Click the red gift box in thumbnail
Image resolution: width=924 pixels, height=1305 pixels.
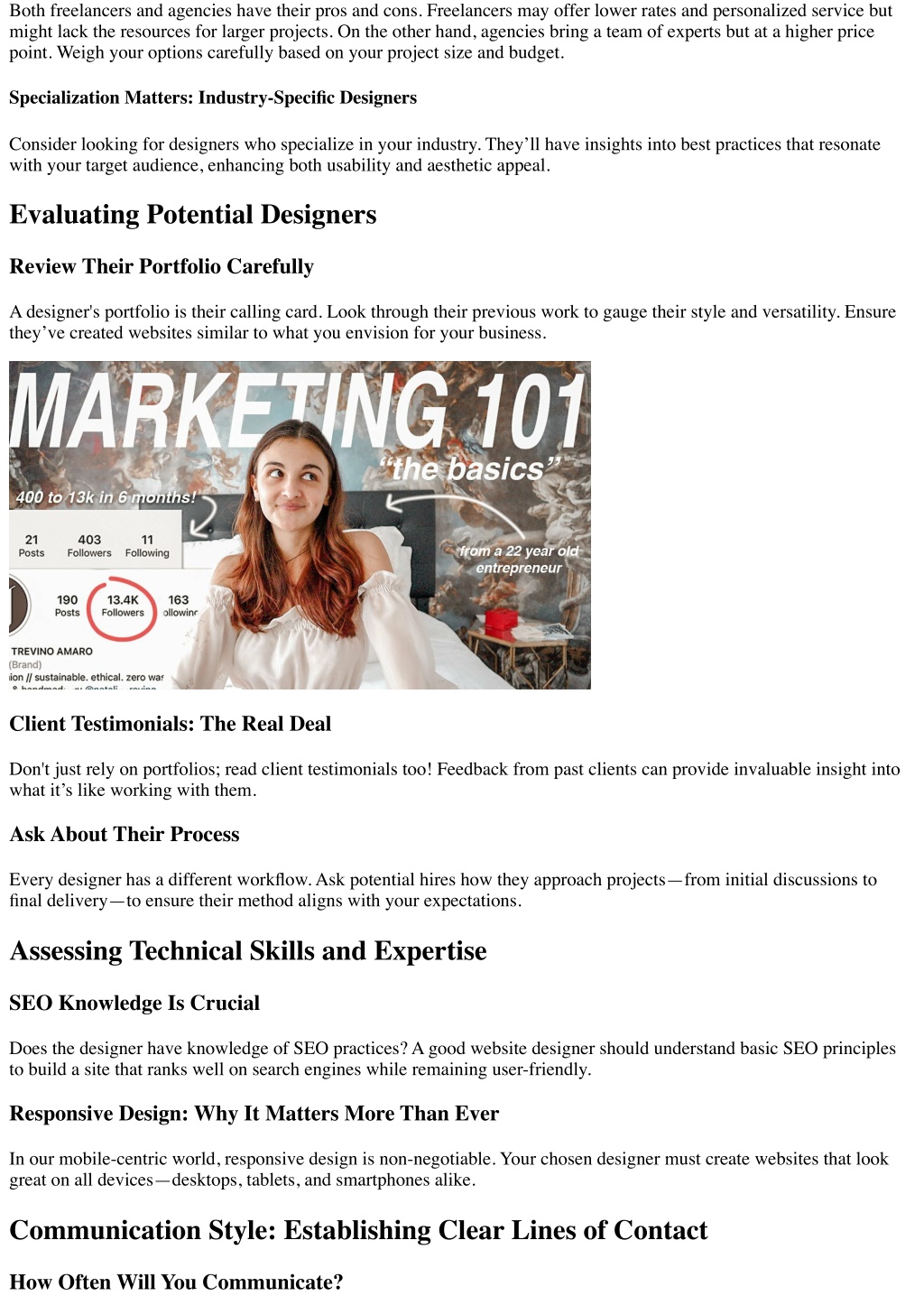click(501, 621)
